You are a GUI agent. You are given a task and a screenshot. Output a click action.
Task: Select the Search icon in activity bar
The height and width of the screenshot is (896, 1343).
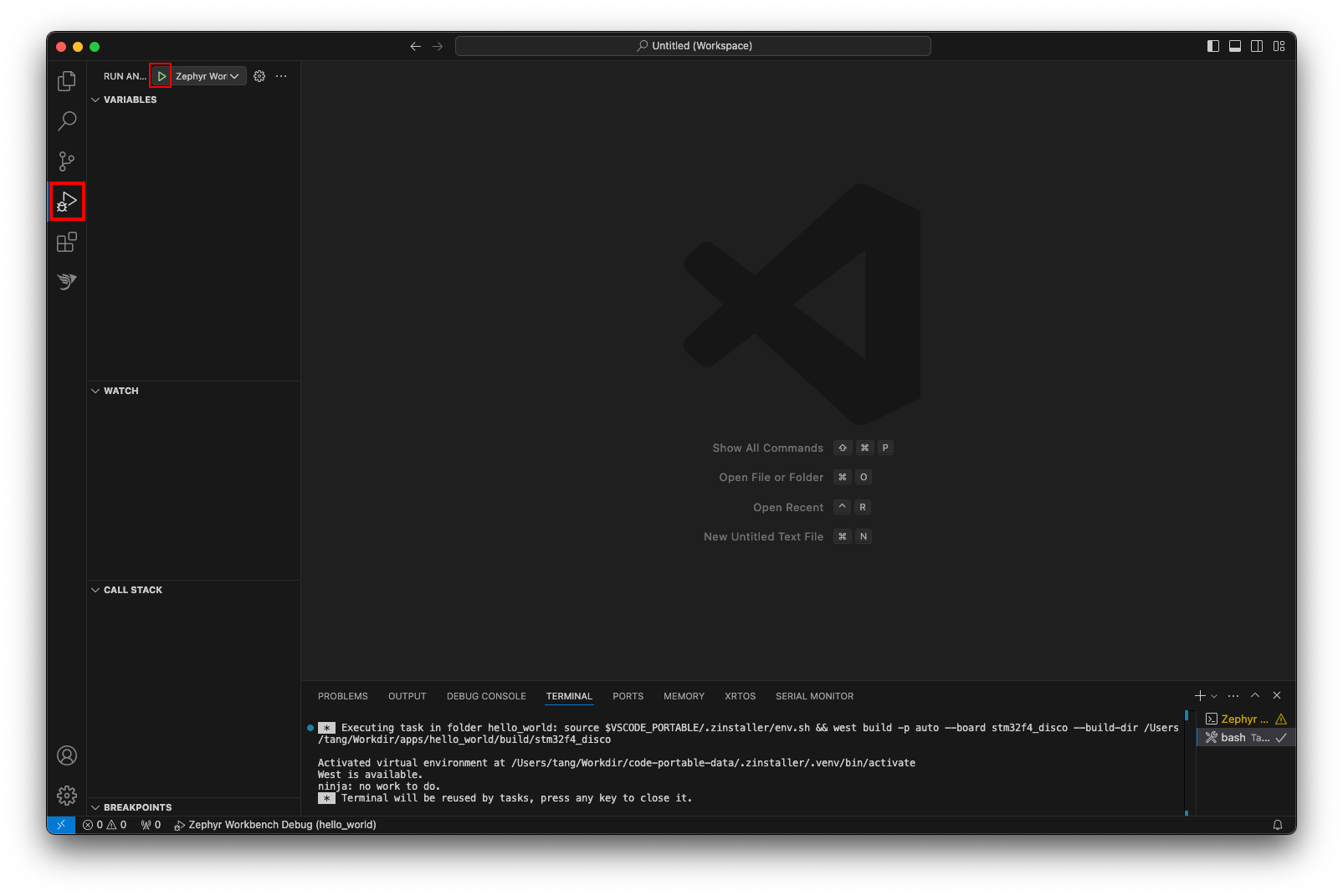click(x=67, y=120)
